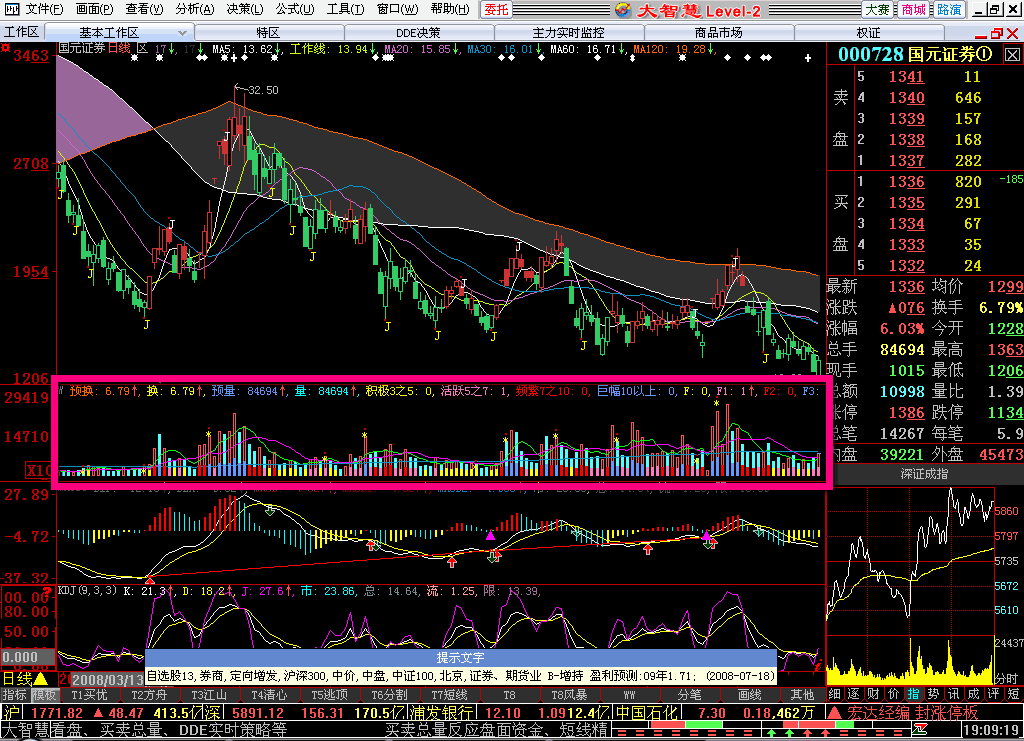Screen dimensions: 1024x741
Task: Switch to the 权证 tab
Action: (869, 33)
